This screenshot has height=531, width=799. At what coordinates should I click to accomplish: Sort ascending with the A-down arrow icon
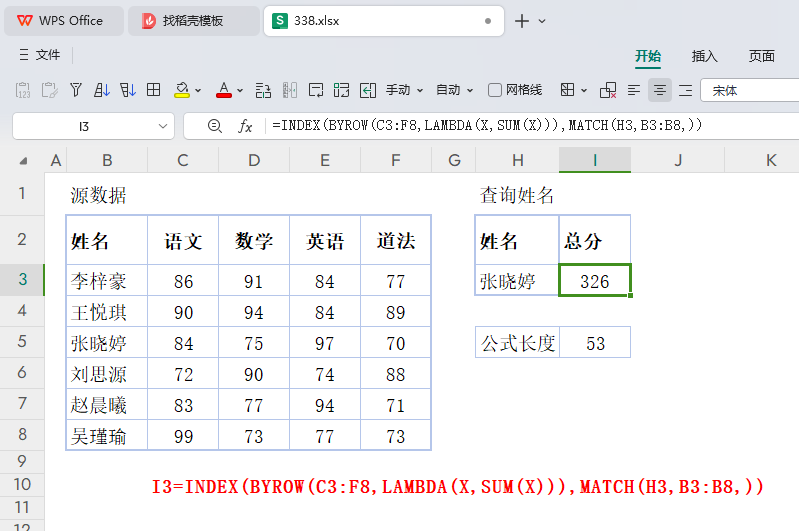pos(101,90)
